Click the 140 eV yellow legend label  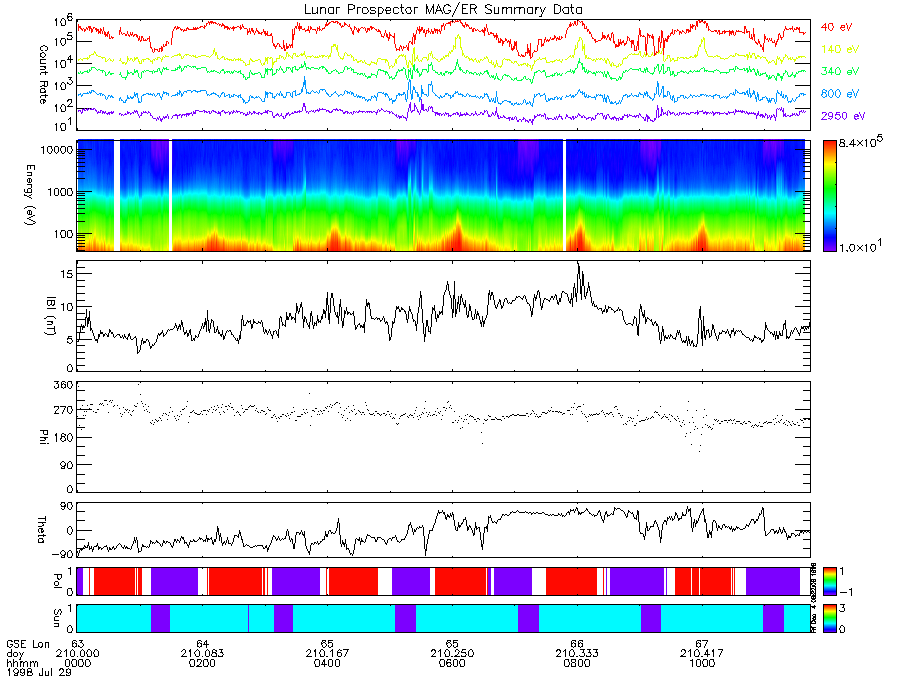(x=840, y=49)
